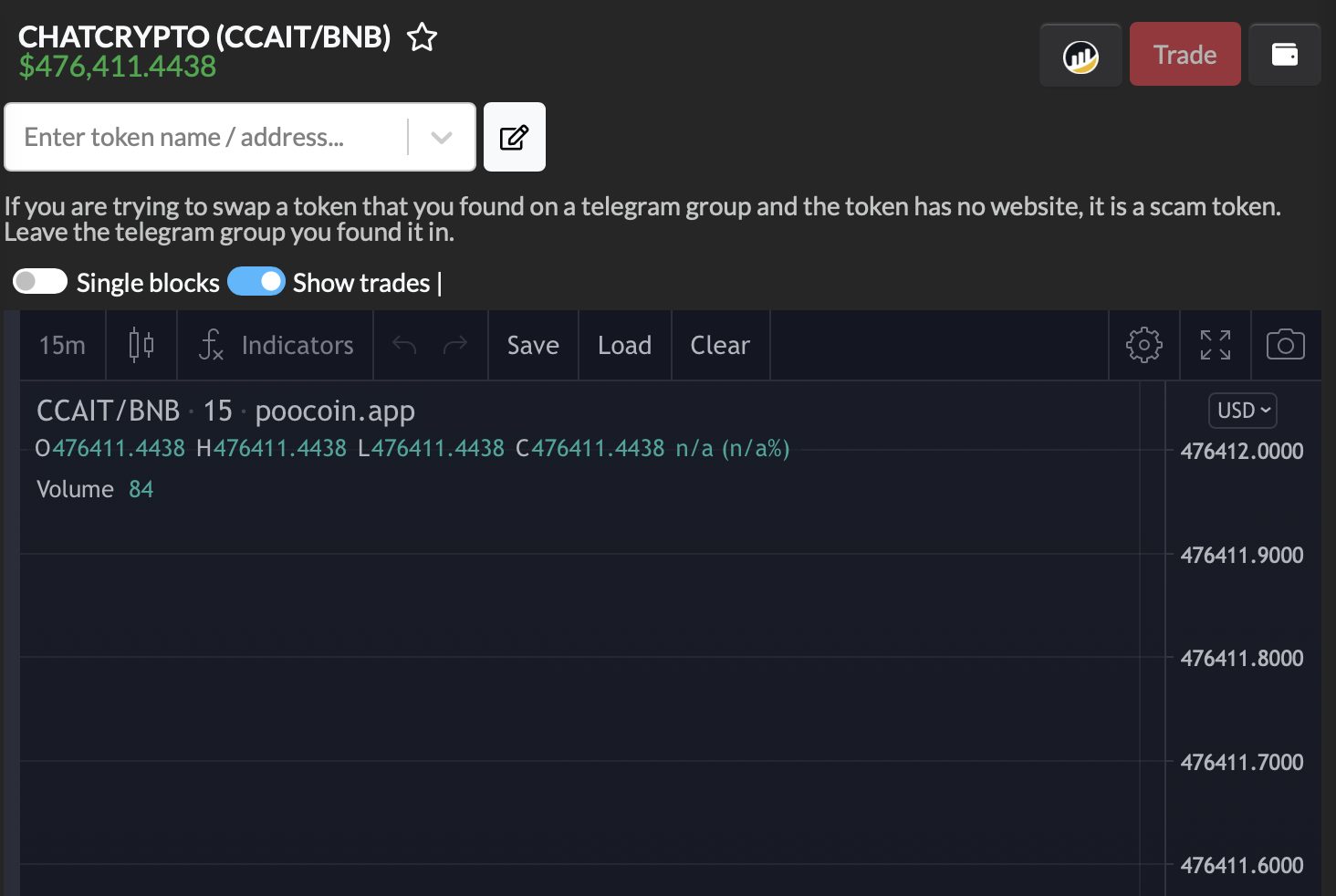This screenshot has height=896, width=1336.
Task: Take a chart snapshot with camera
Action: point(1285,345)
